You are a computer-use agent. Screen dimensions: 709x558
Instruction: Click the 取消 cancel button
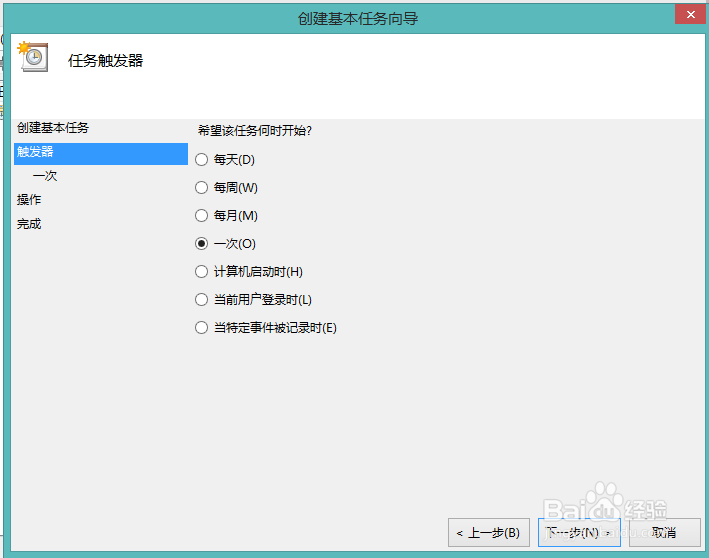[665, 533]
